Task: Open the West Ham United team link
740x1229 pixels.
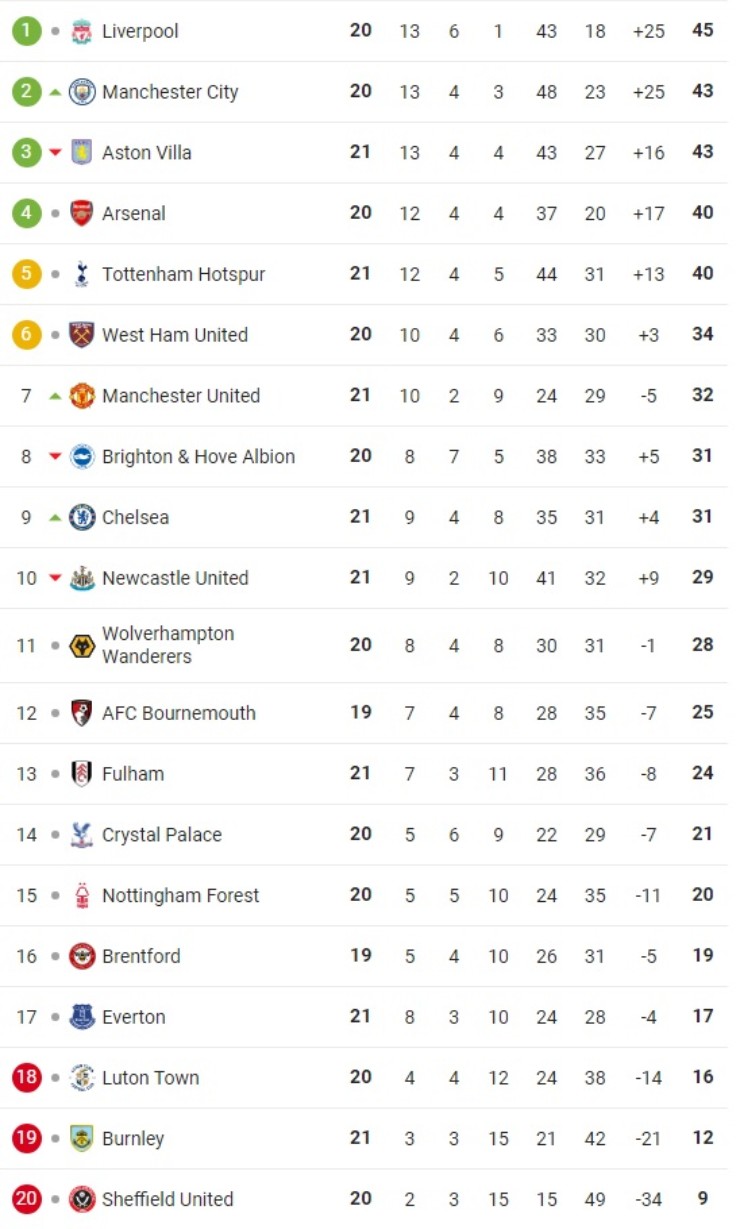Action: (175, 335)
